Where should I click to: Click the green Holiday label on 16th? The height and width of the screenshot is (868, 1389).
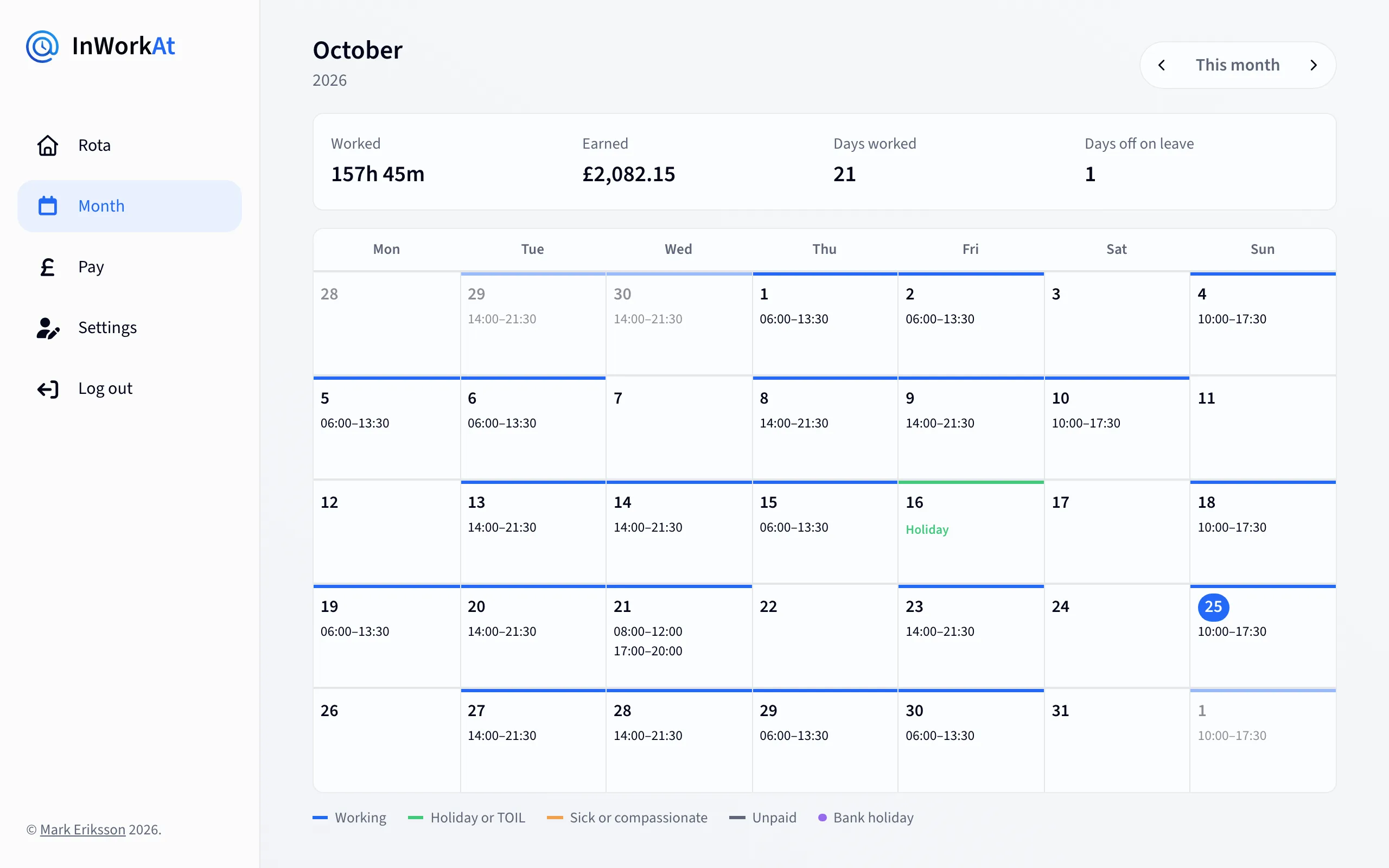point(927,529)
